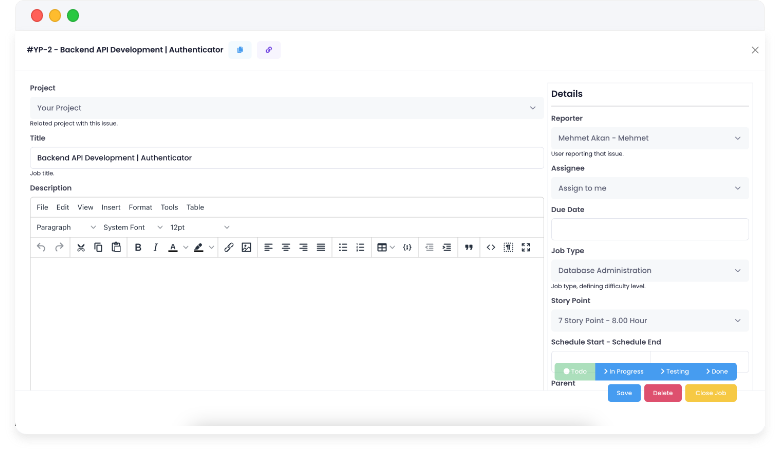Image resolution: width=780 pixels, height=454 pixels.
Task: Click the purple link icon in header
Action: pyautogui.click(x=269, y=49)
